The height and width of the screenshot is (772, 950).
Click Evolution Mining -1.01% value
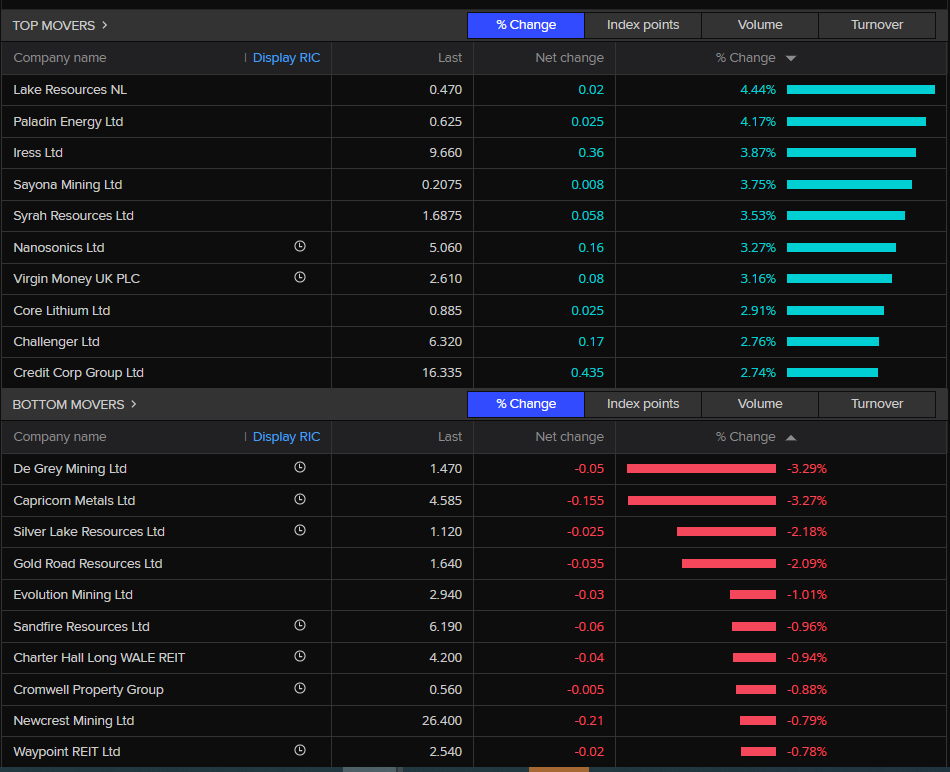tap(807, 594)
